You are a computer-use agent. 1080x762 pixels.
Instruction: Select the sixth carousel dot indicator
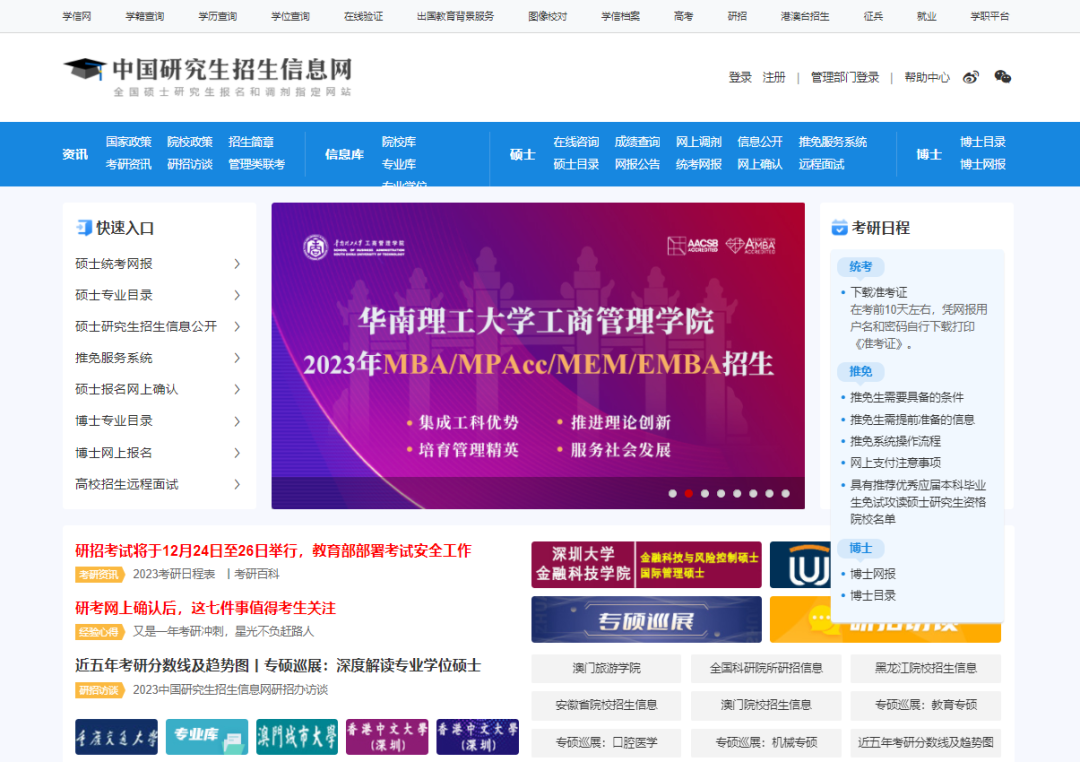753,493
